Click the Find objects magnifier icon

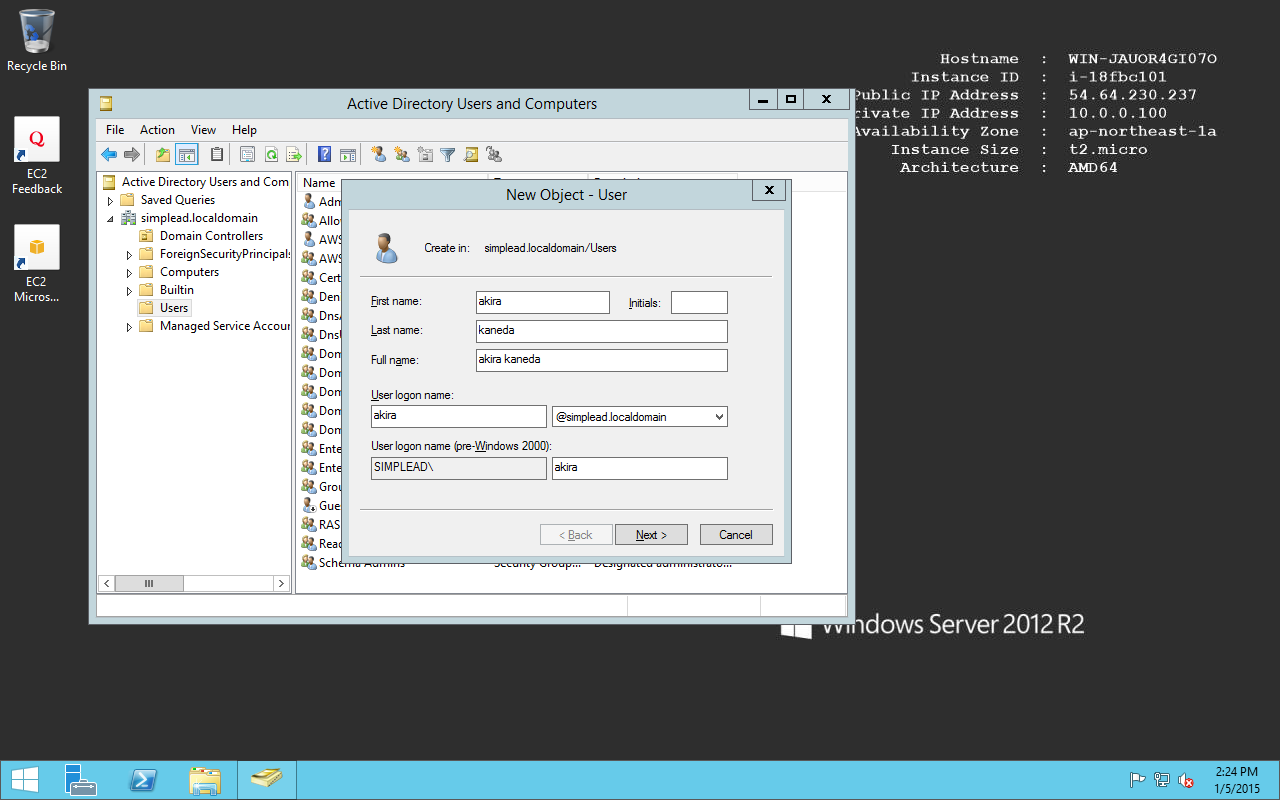[x=471, y=154]
